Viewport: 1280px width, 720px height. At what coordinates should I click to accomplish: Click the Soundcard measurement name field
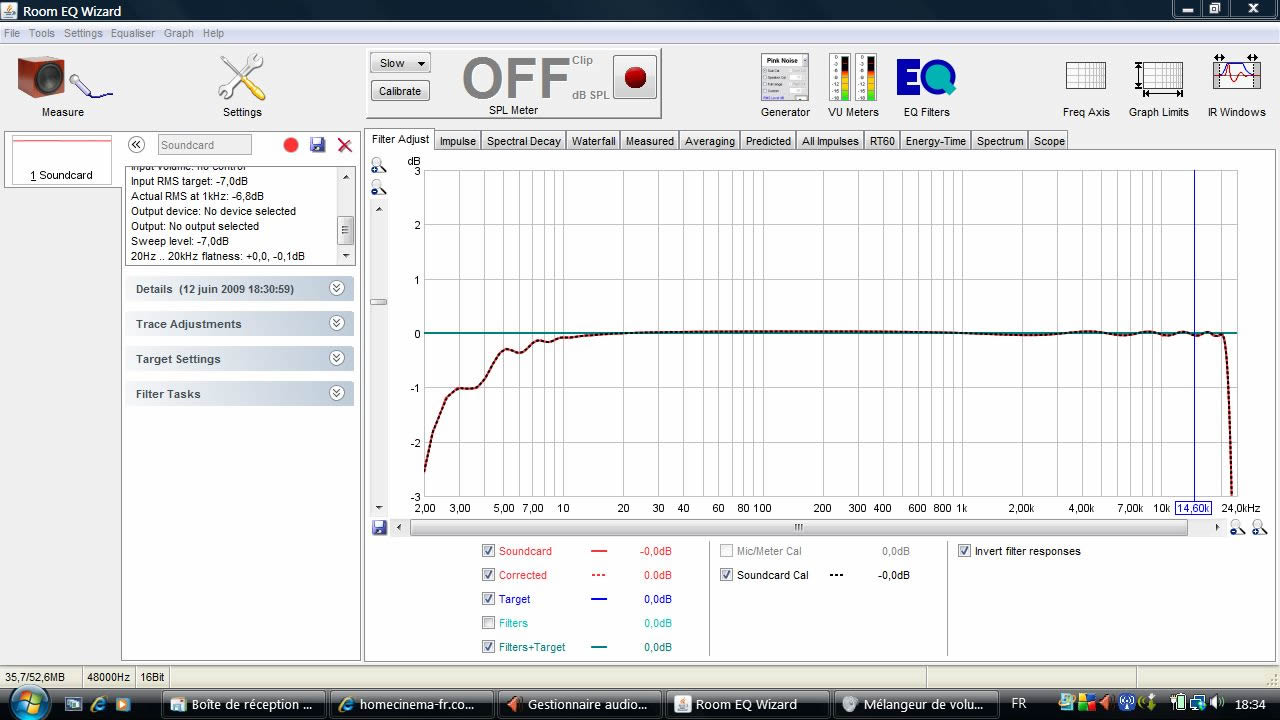(204, 145)
